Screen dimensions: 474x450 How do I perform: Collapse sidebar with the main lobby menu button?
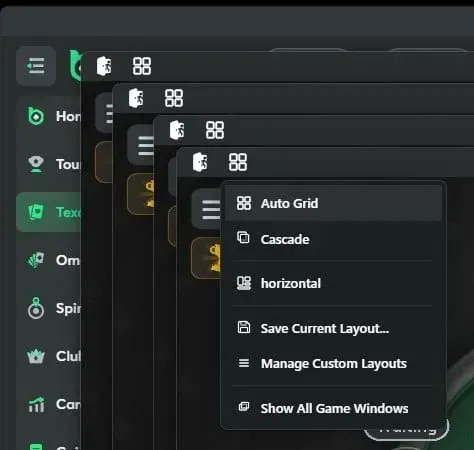(x=36, y=66)
